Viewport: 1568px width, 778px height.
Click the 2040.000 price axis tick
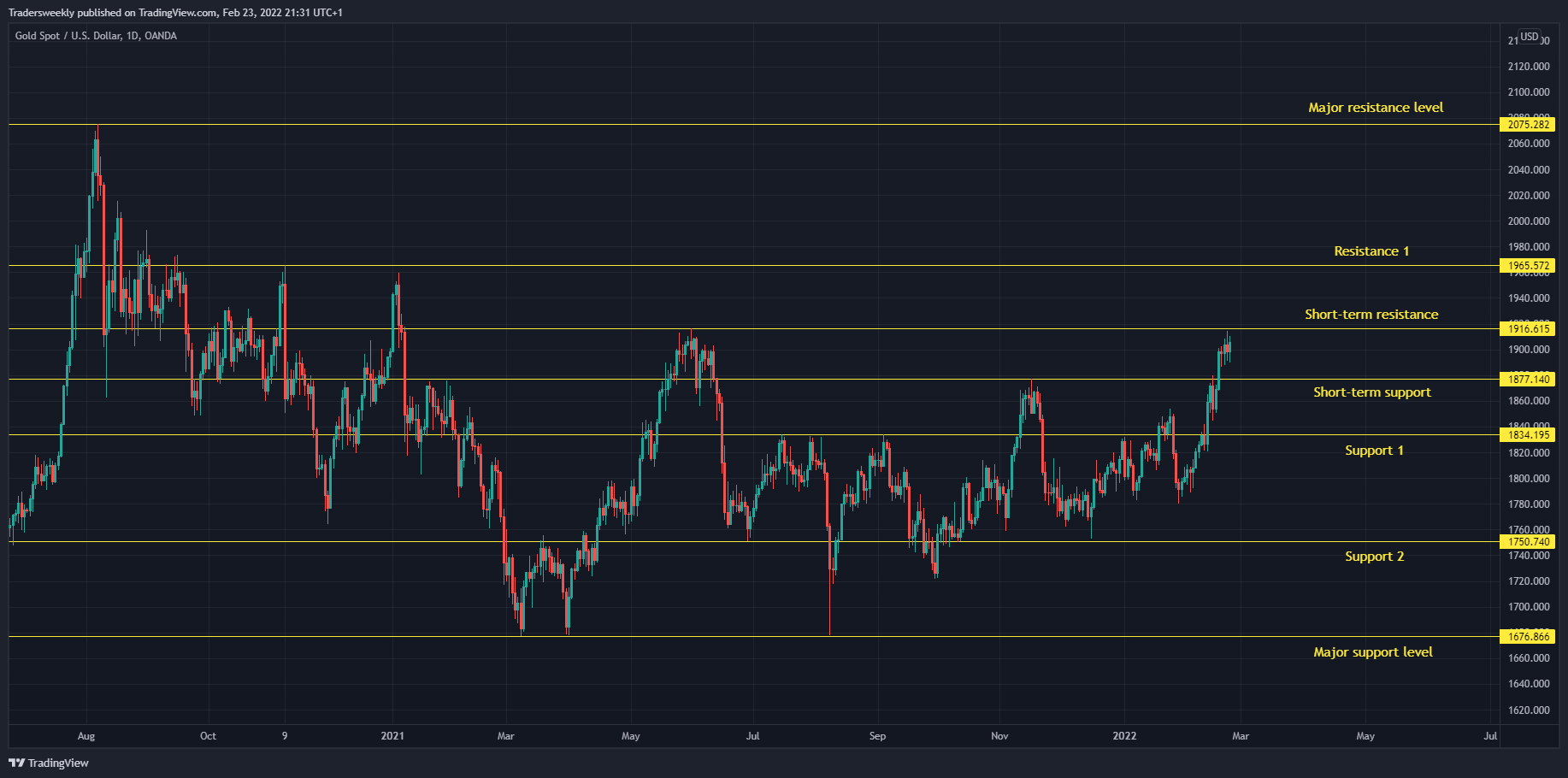pos(1529,170)
